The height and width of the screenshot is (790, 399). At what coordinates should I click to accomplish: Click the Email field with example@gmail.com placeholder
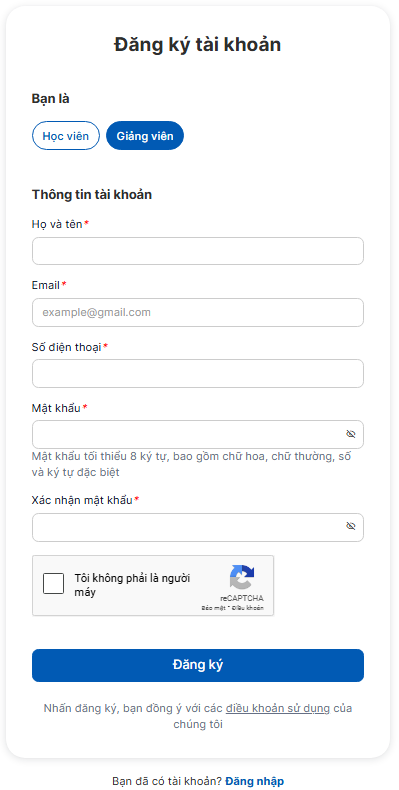(198, 312)
